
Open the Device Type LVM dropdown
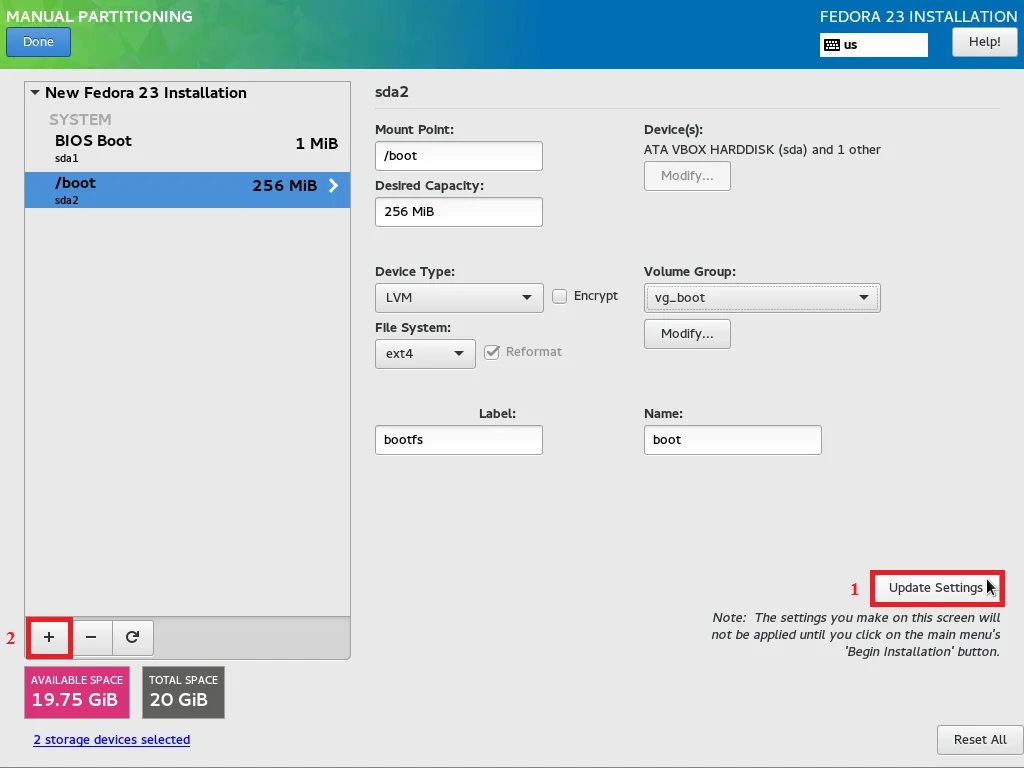[459, 298]
